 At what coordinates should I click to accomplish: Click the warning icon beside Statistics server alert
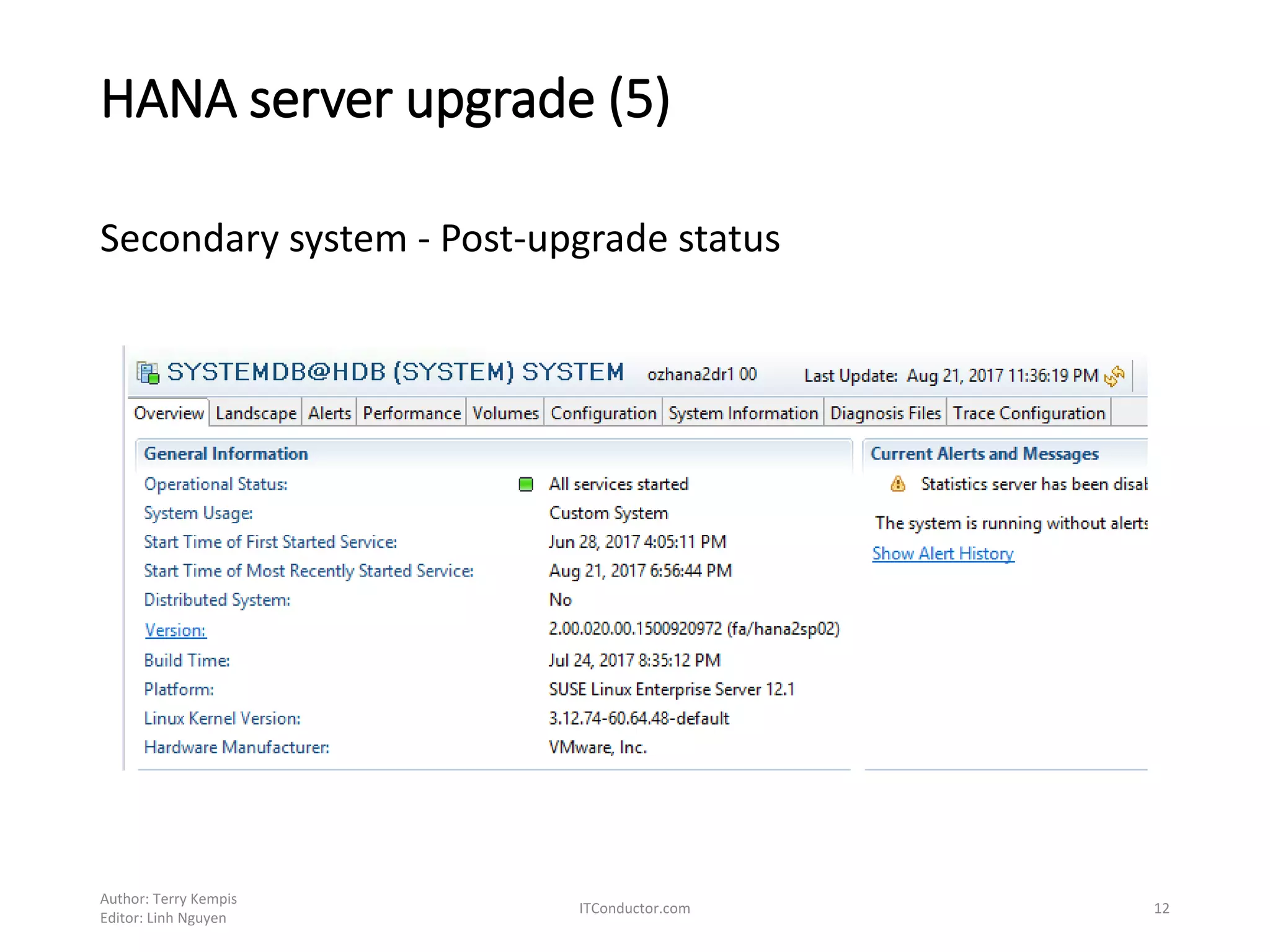coord(897,484)
